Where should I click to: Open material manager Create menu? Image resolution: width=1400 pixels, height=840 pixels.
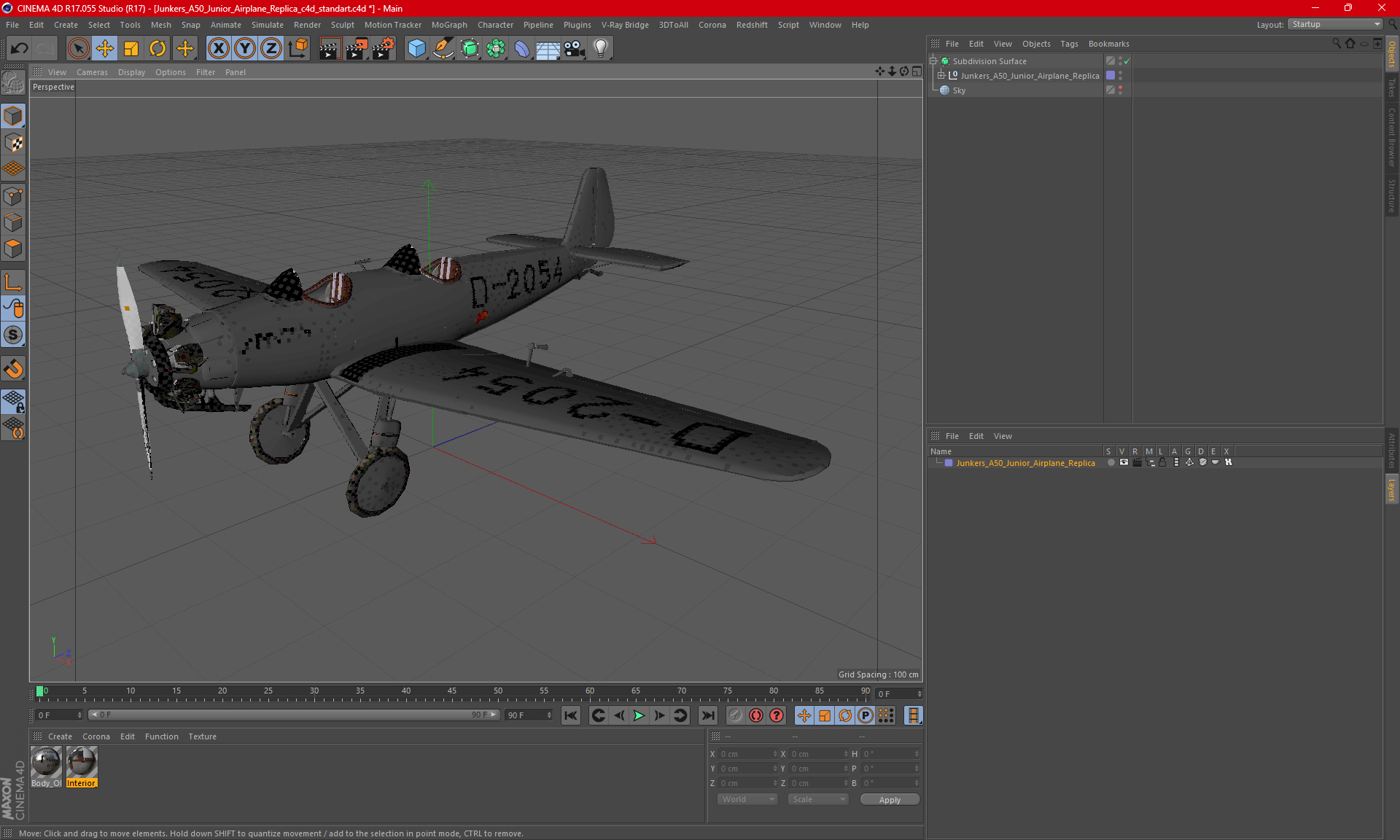(60, 736)
